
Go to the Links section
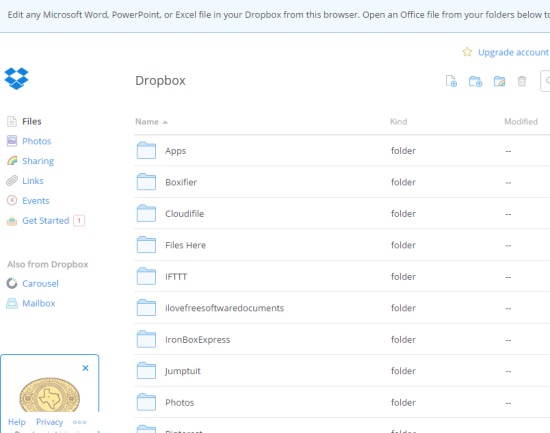coord(33,181)
